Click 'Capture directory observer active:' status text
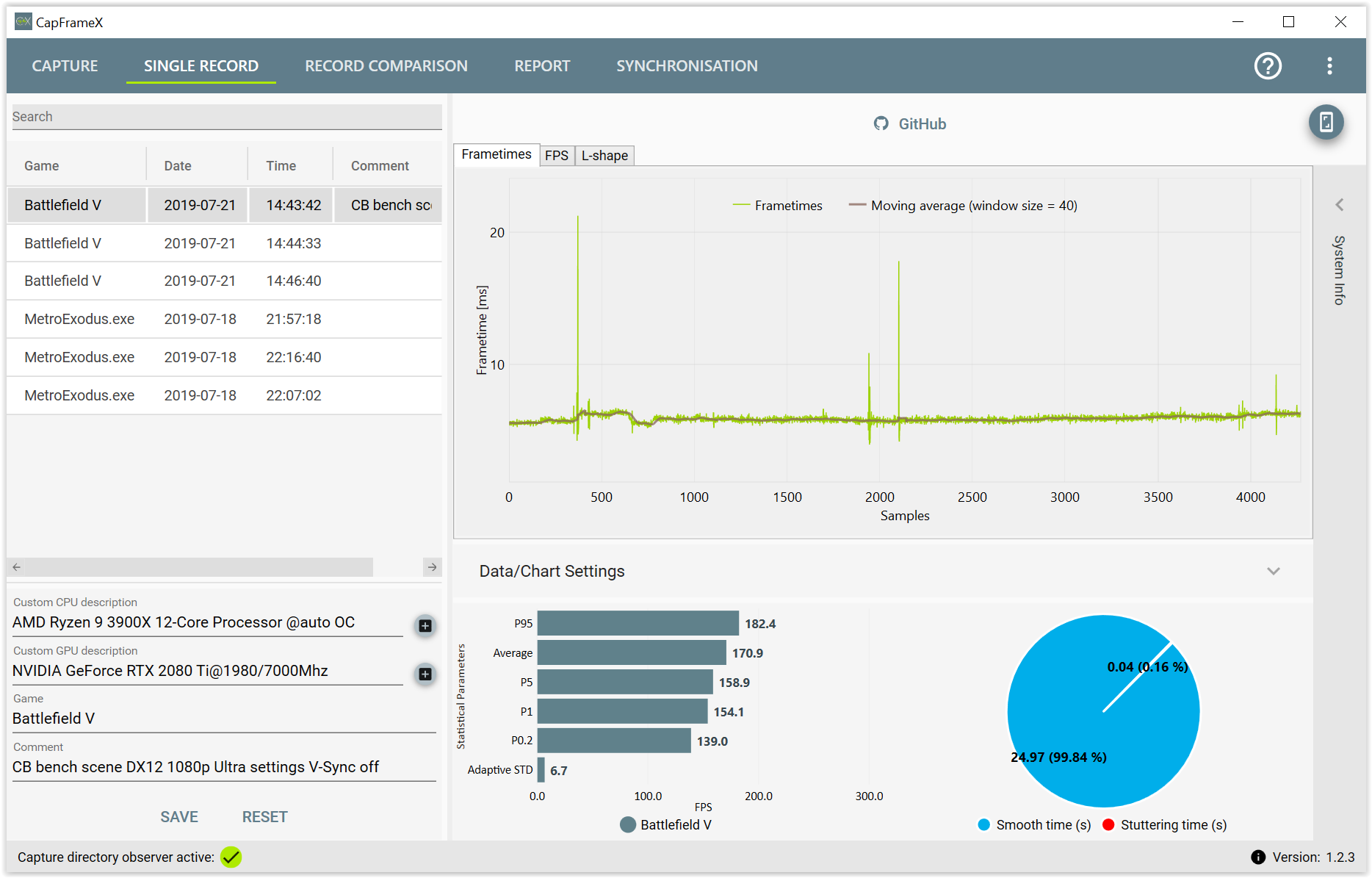Viewport: 1372px width, 878px height. tap(116, 857)
